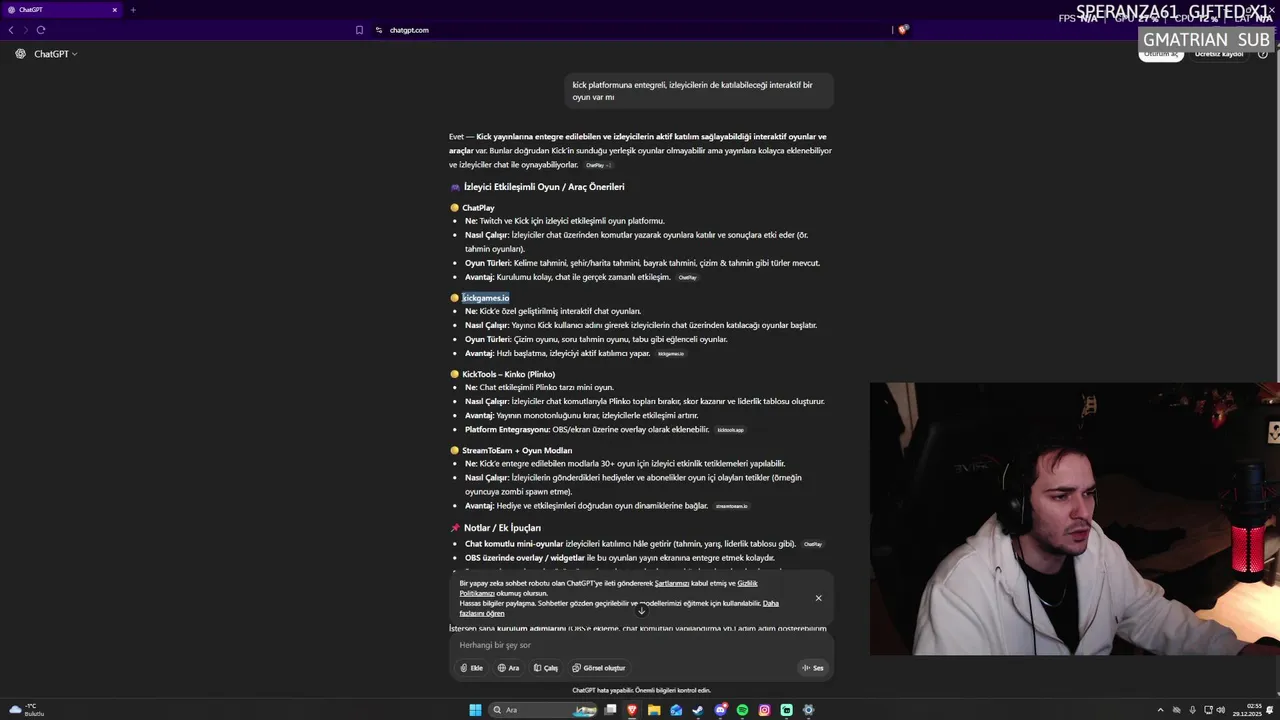Image resolution: width=1280 pixels, height=720 pixels.
Task: Open the kicktools.app source chip
Action: point(731,430)
